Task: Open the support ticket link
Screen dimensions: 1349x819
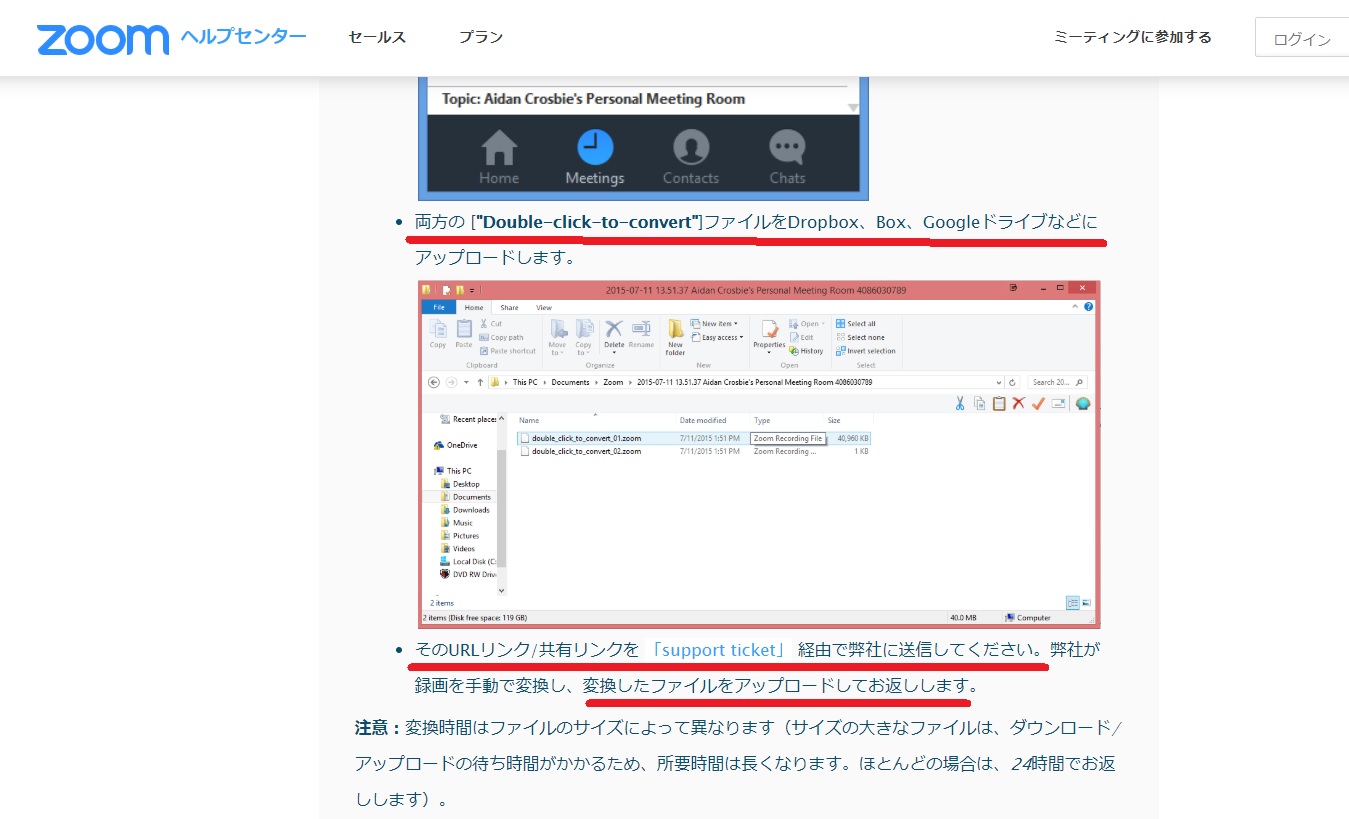Action: pos(718,649)
